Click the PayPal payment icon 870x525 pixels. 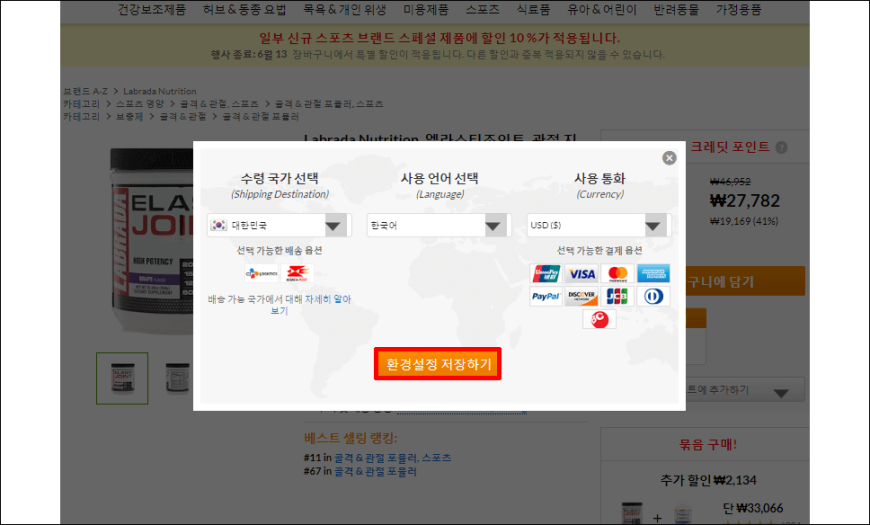(546, 296)
